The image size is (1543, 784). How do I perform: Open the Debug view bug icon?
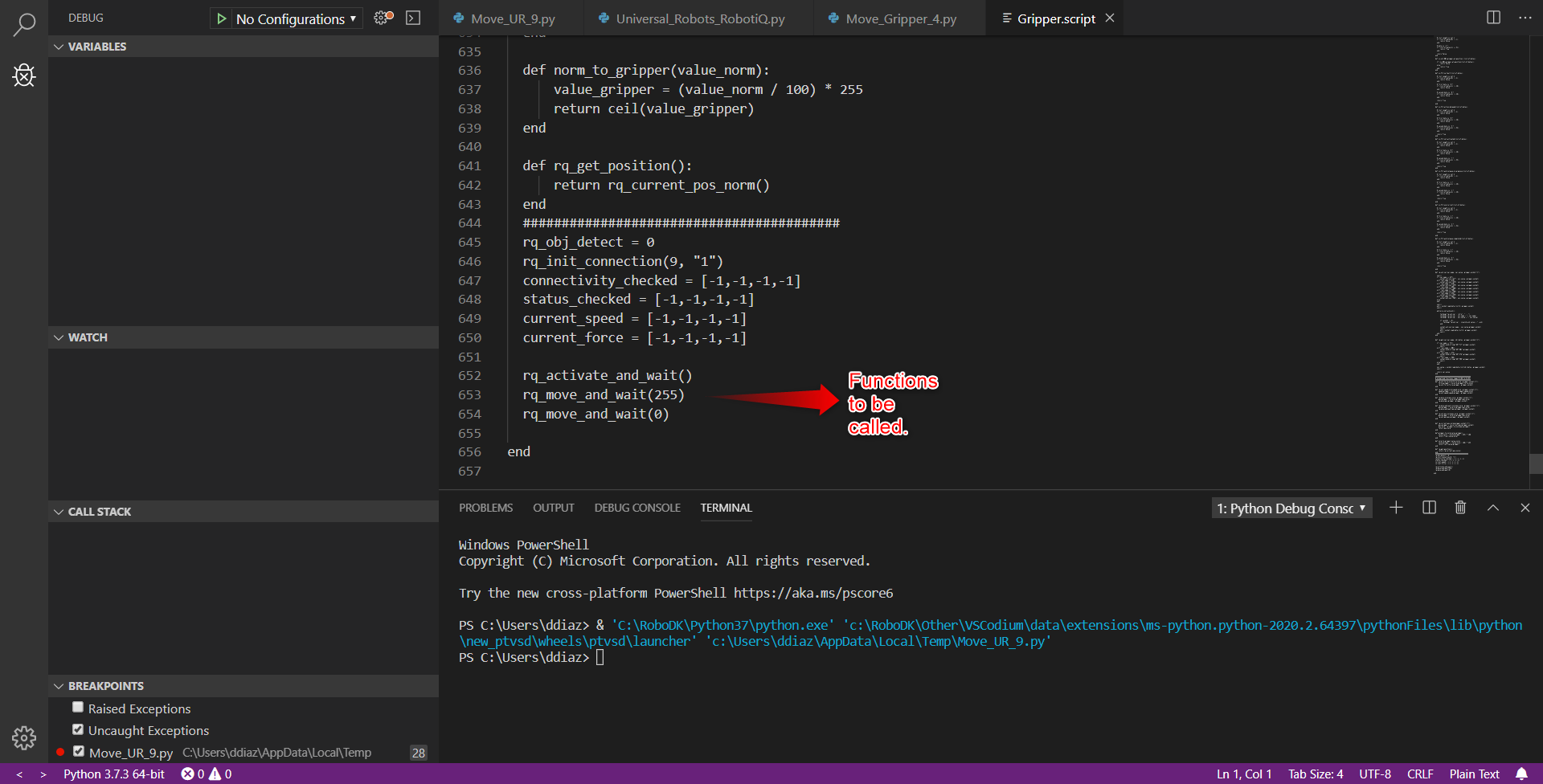pos(24,76)
